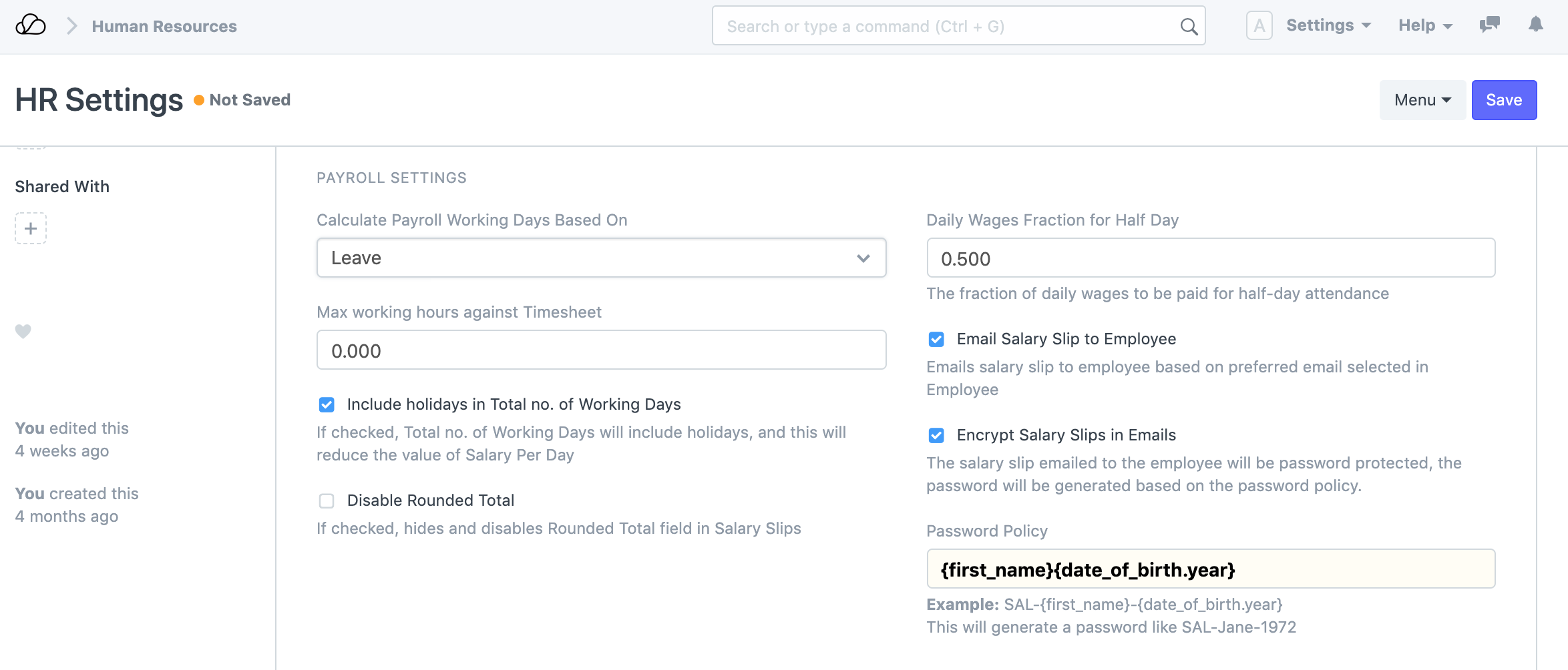Viewport: 1568px width, 670px height.
Task: Enable the Disable Rounded Total checkbox
Action: click(327, 500)
